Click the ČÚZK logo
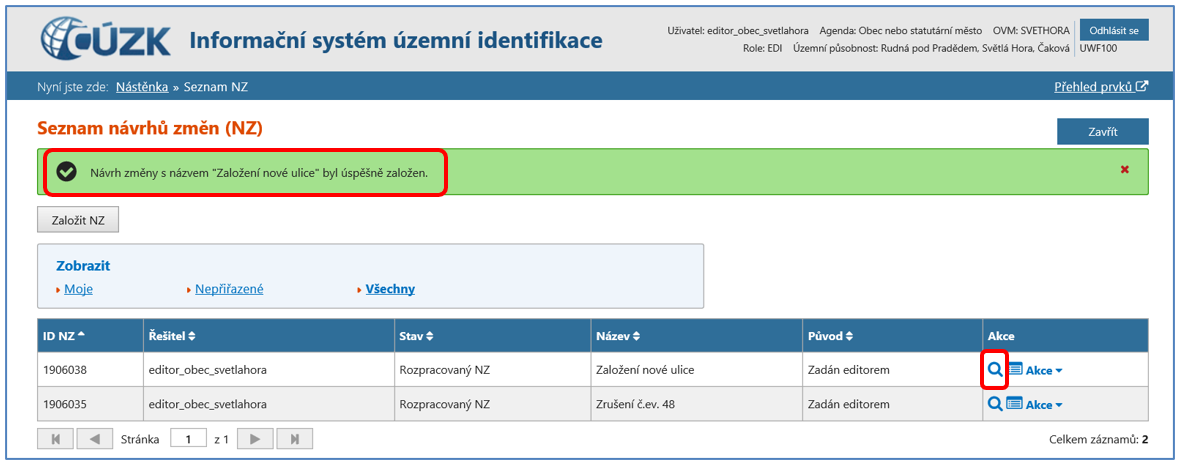The image size is (1180, 464). [107, 39]
